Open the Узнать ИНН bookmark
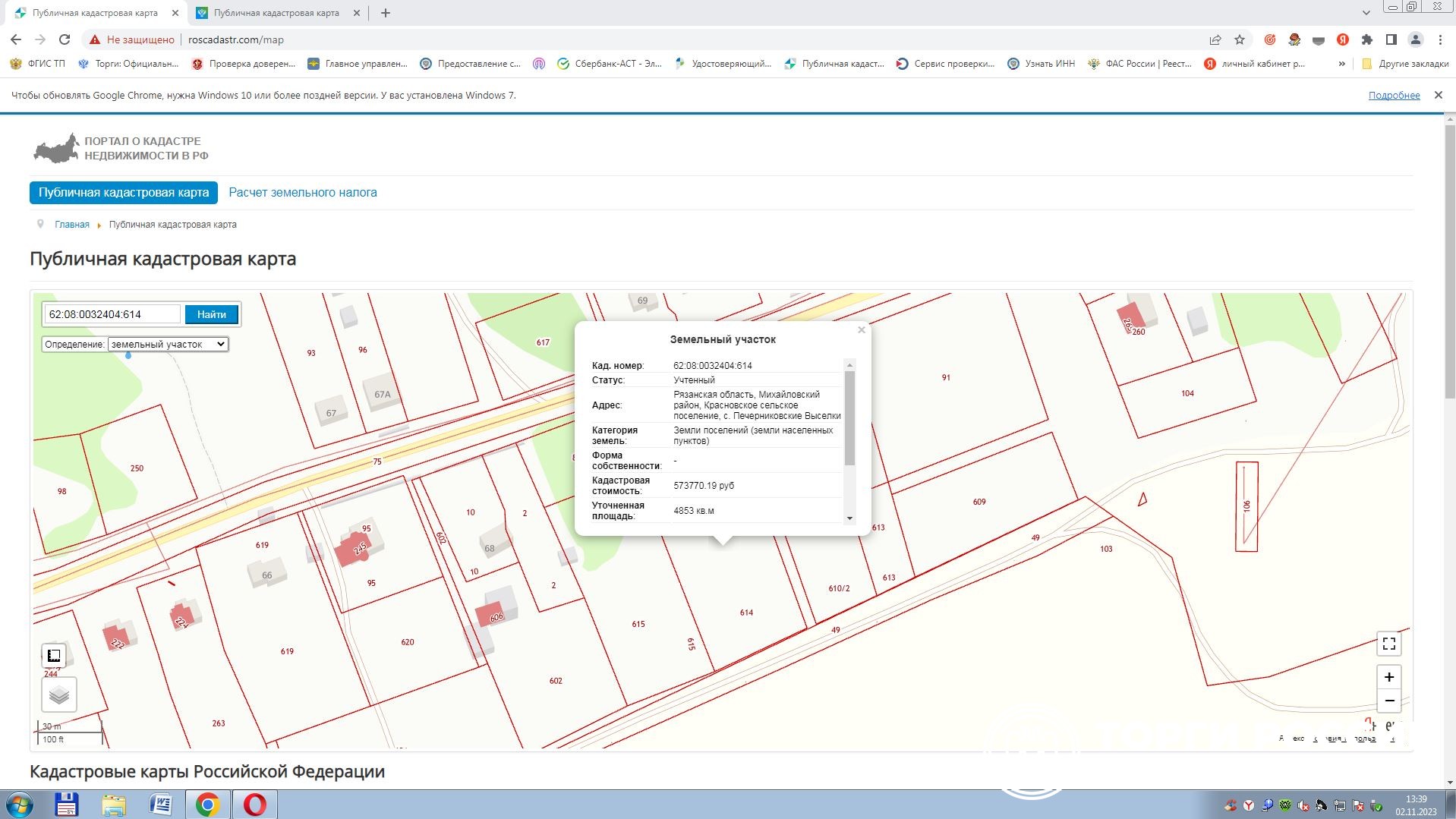The height and width of the screenshot is (819, 1456). point(1041,64)
